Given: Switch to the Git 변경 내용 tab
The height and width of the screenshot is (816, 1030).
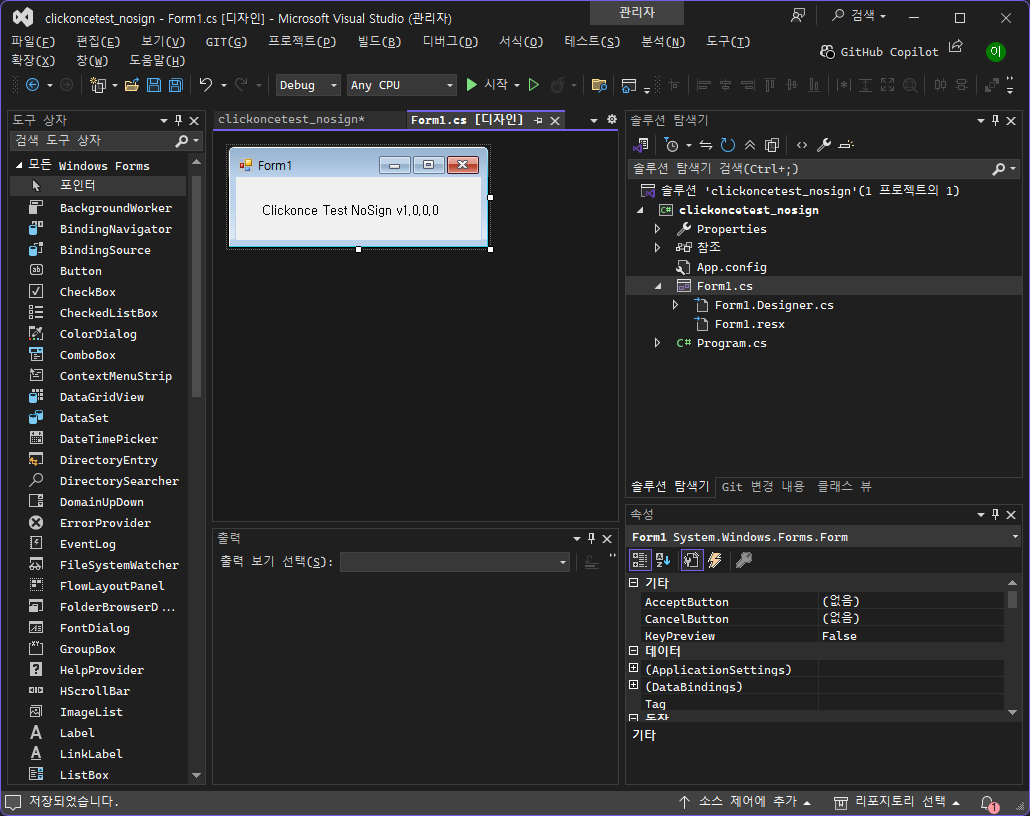Looking at the screenshot, I should (763, 487).
